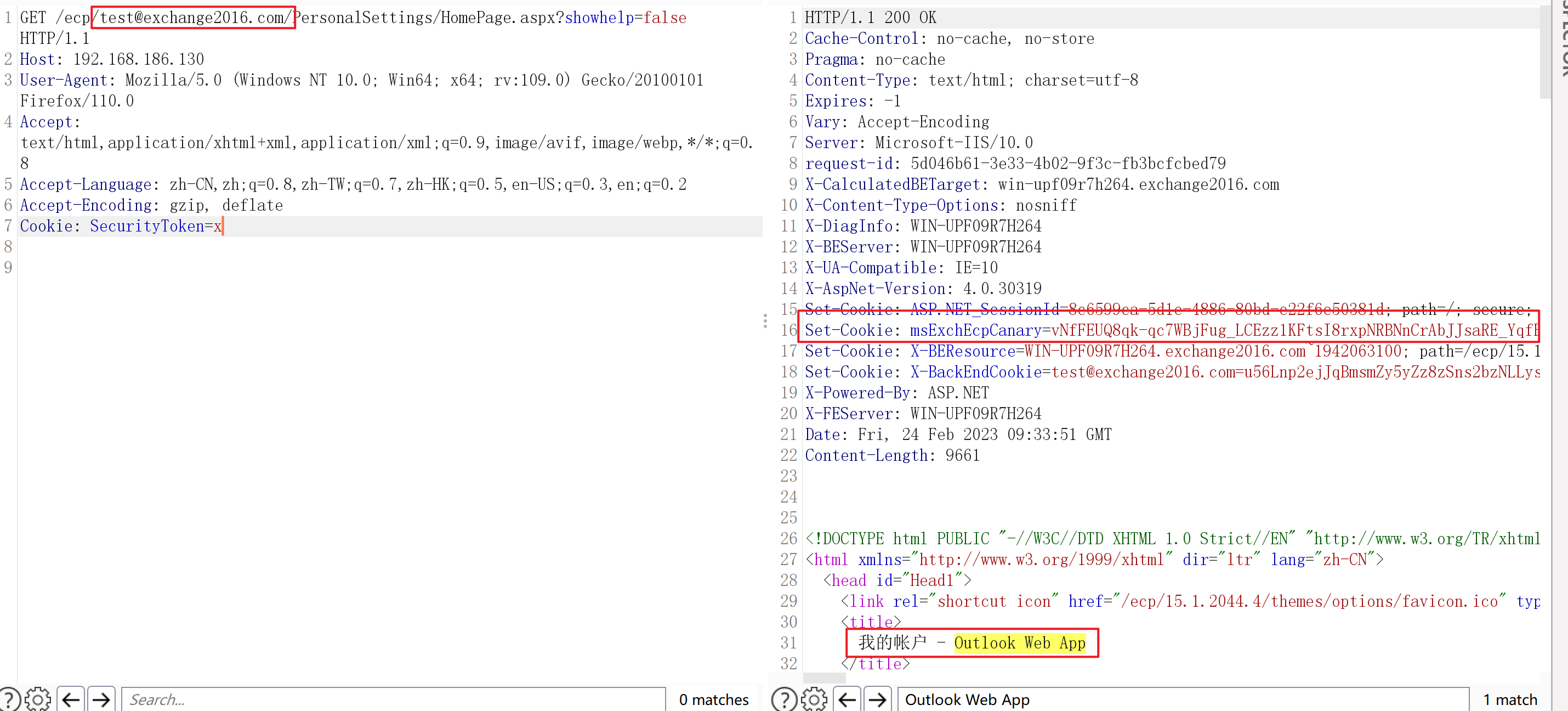1568x711 pixels.
Task: Go to next match in request search
Action: pyautogui.click(x=101, y=699)
